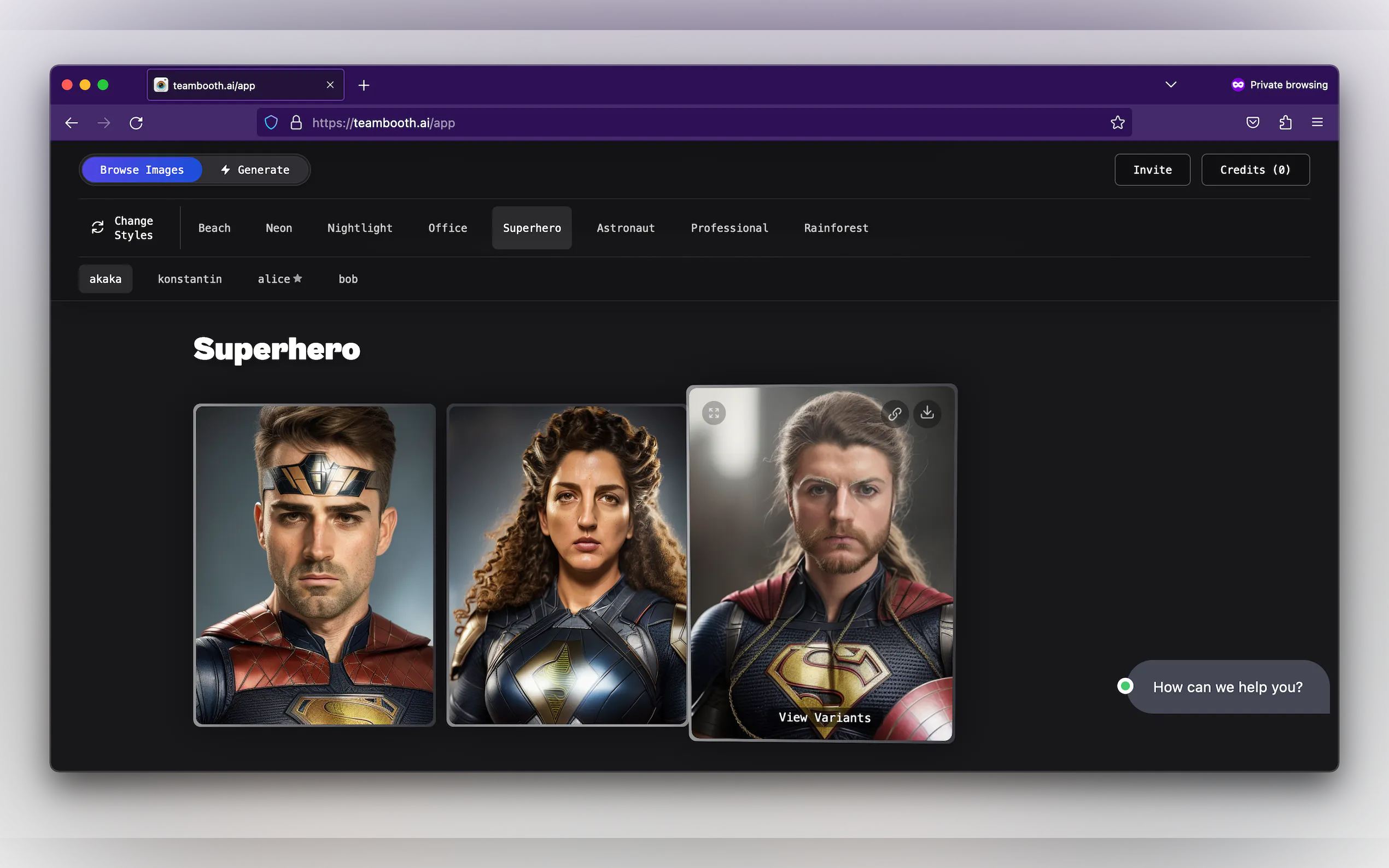Reload the current page
The height and width of the screenshot is (868, 1389).
(x=136, y=123)
